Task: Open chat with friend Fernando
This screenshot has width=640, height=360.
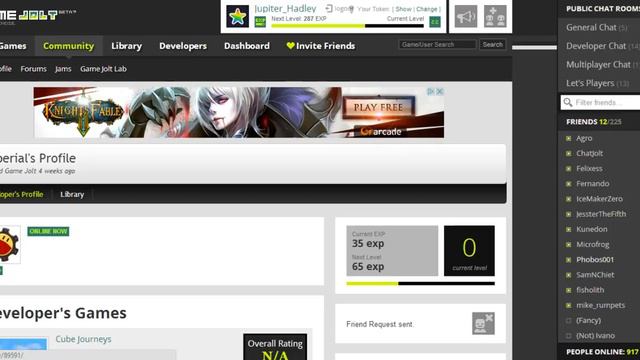Action: (593, 184)
